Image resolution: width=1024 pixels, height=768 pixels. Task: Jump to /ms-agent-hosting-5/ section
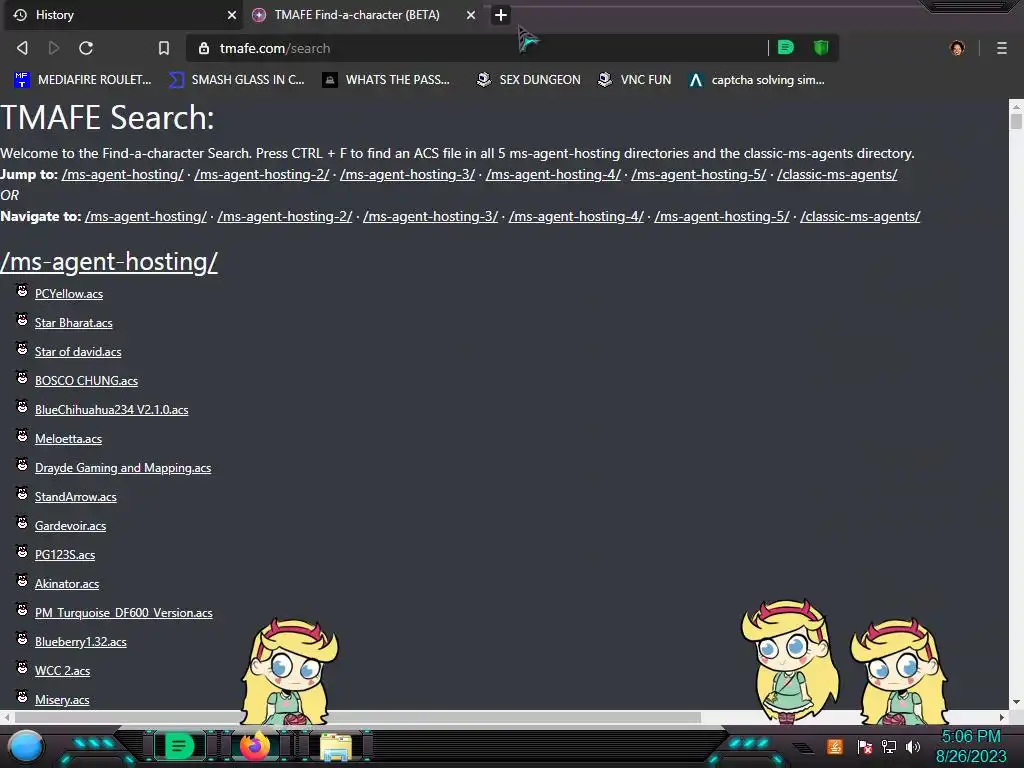tap(699, 174)
